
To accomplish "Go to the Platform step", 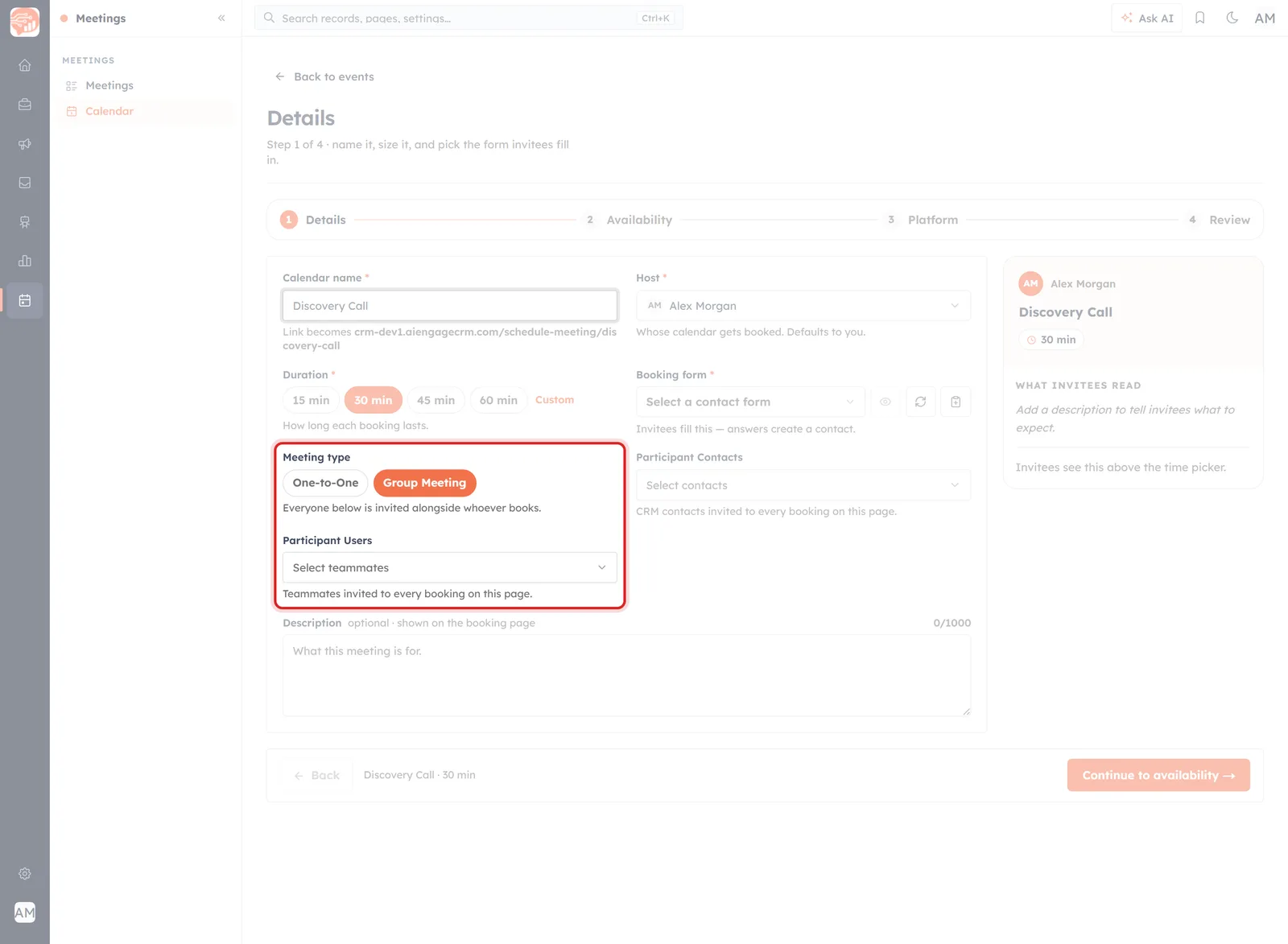I will [923, 220].
